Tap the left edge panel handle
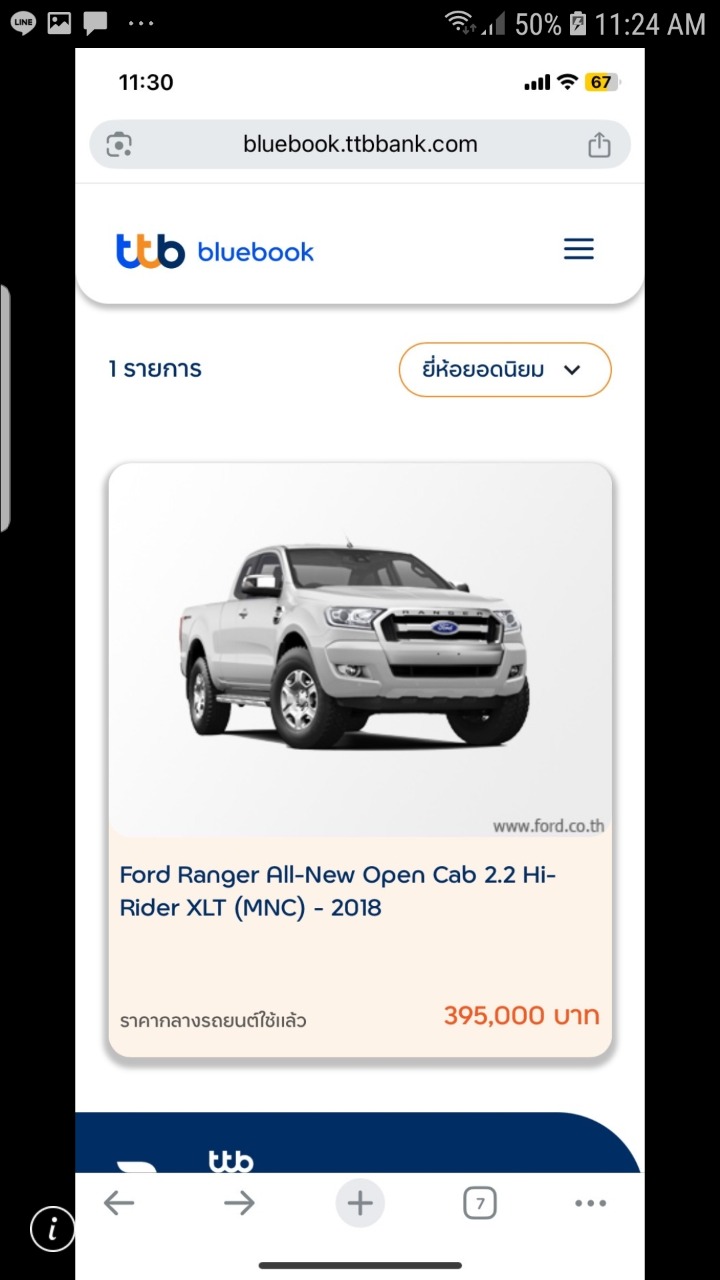The width and height of the screenshot is (720, 1280). 5,408
